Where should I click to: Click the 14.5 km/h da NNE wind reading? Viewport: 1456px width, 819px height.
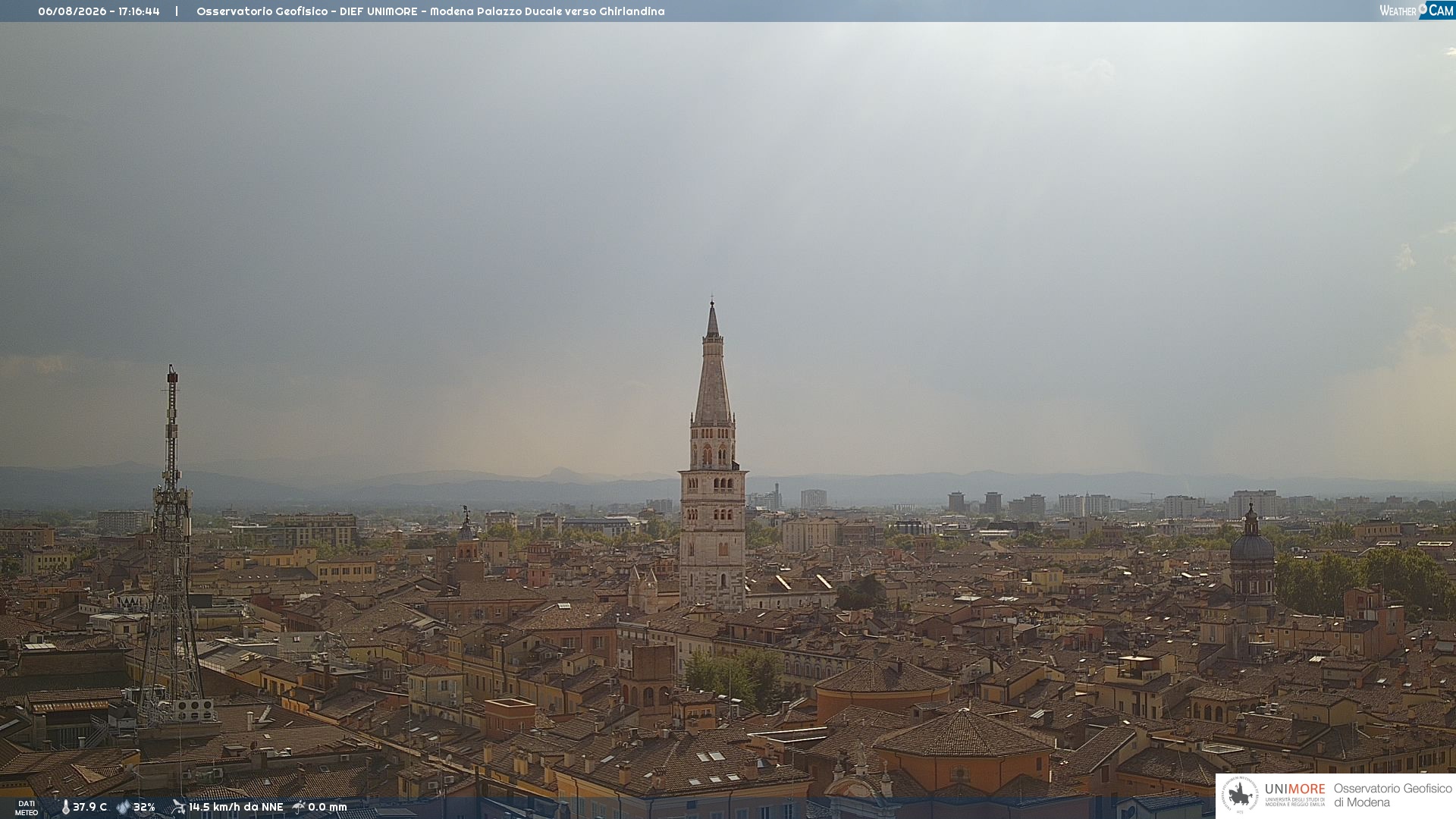(x=236, y=807)
